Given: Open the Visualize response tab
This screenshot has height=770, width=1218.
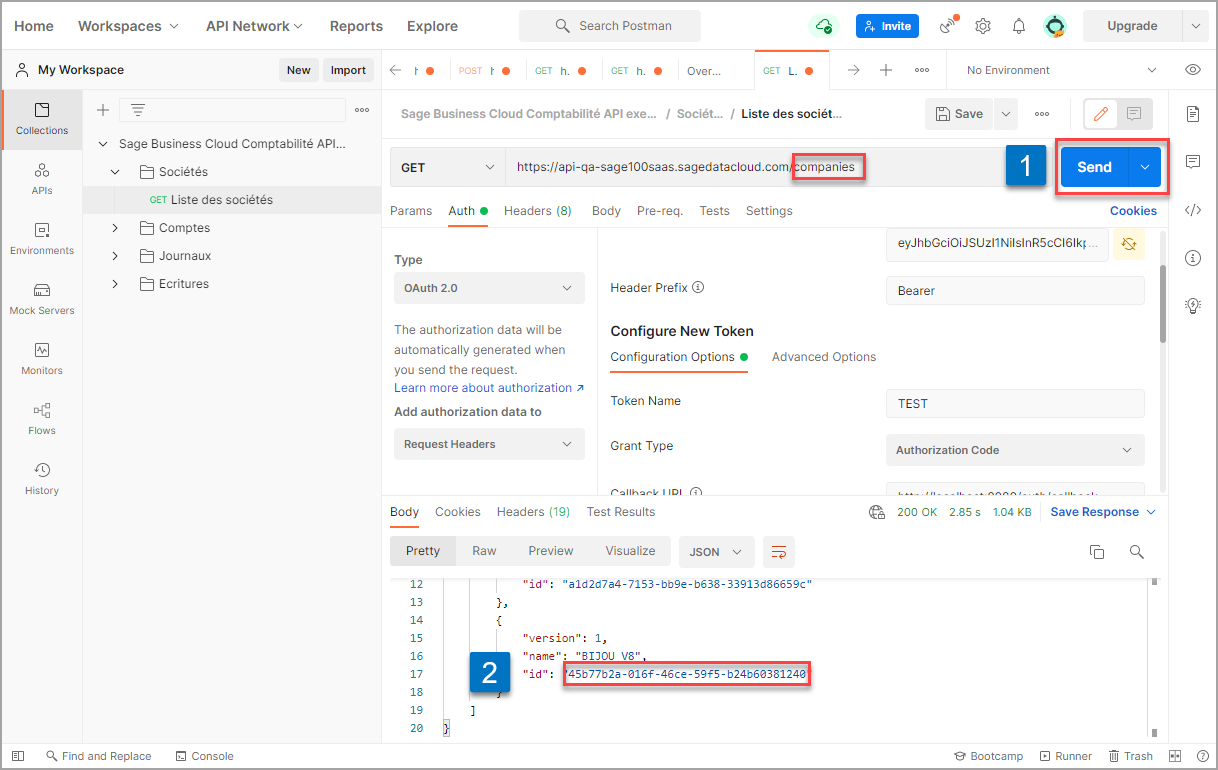Looking at the screenshot, I should click(630, 551).
